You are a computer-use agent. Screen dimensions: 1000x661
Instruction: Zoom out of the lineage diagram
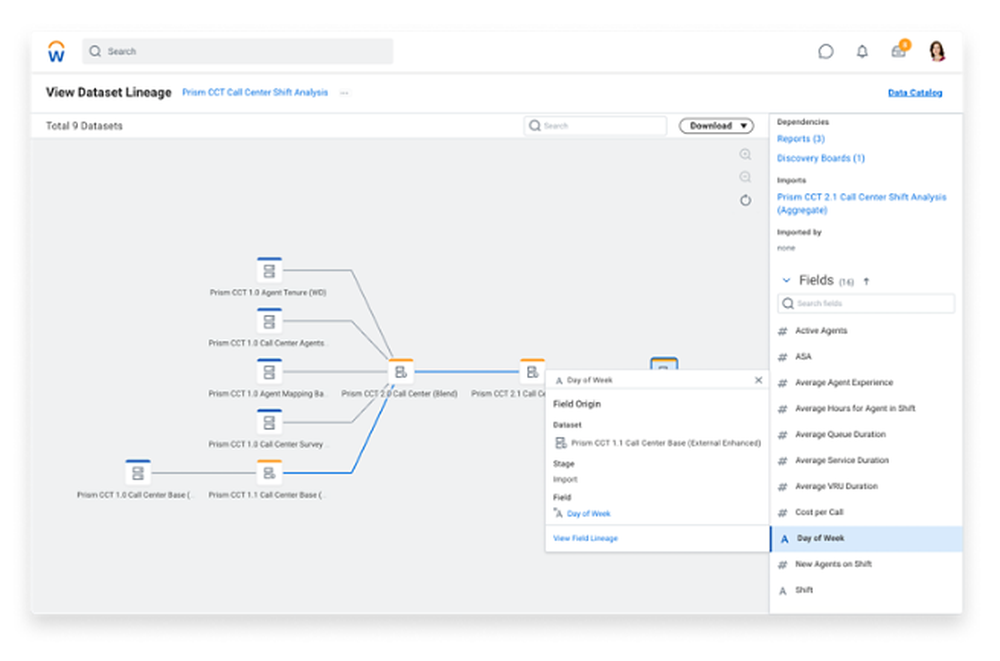point(745,177)
